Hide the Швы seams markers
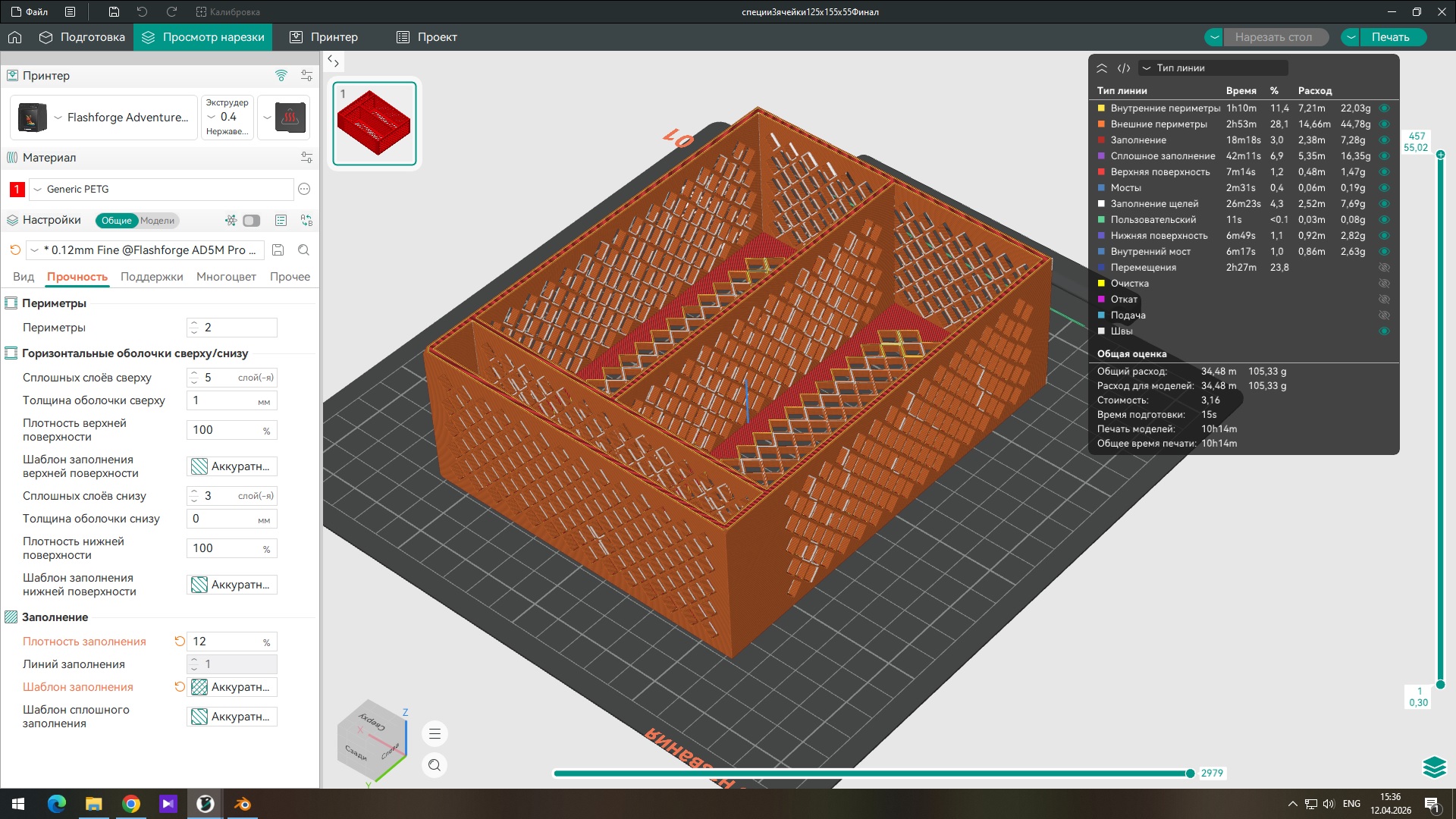 [x=1384, y=331]
